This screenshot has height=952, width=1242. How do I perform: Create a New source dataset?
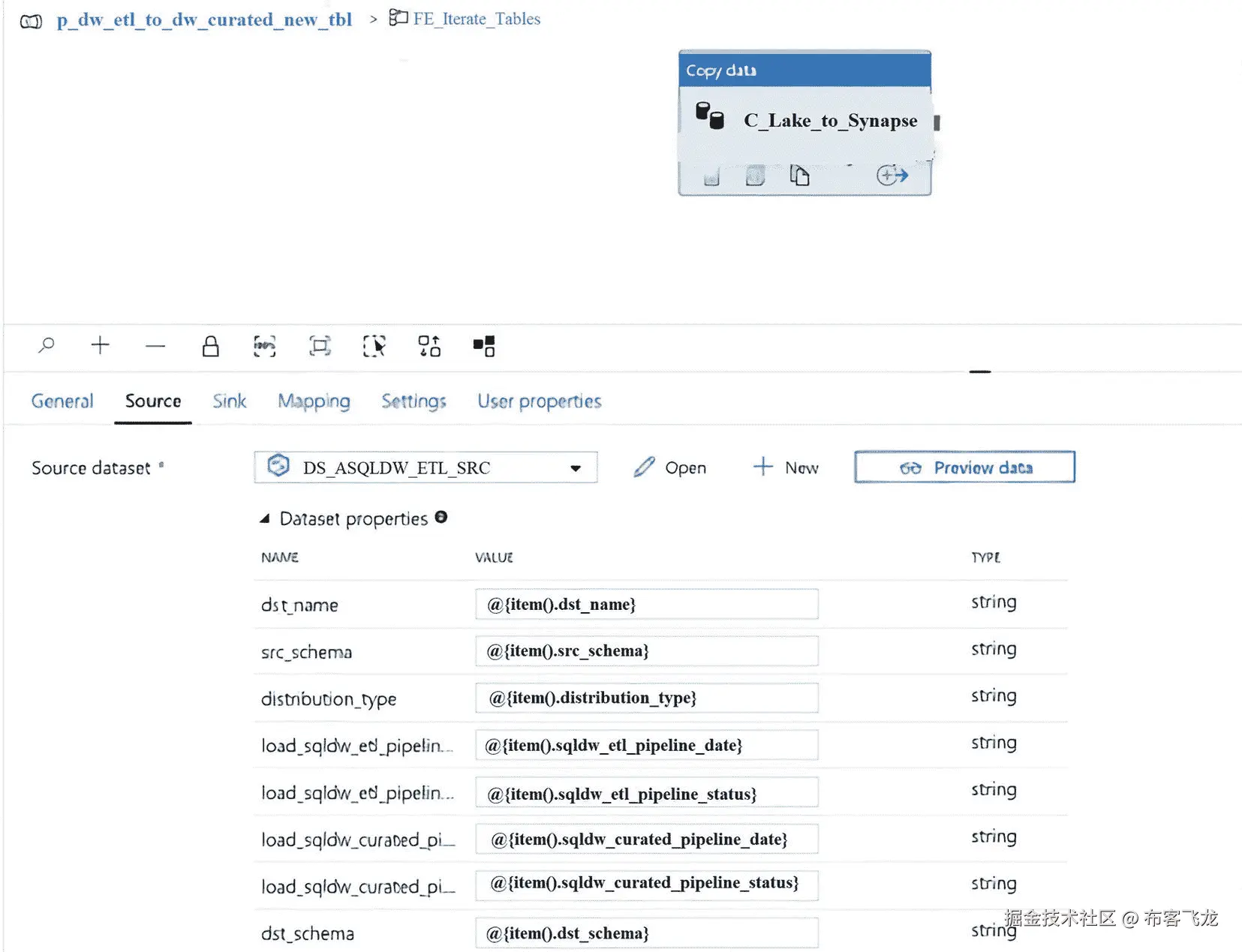pyautogui.click(x=786, y=467)
